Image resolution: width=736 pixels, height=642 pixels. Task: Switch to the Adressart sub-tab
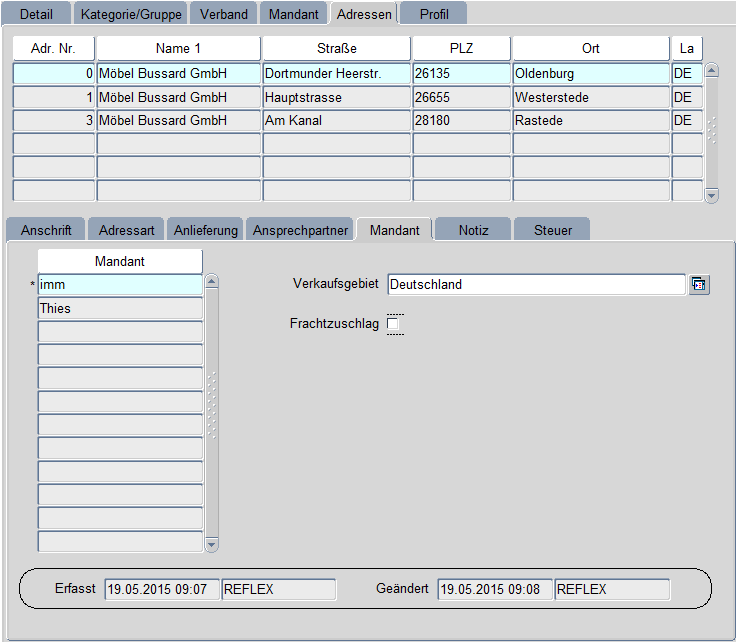coord(127,230)
